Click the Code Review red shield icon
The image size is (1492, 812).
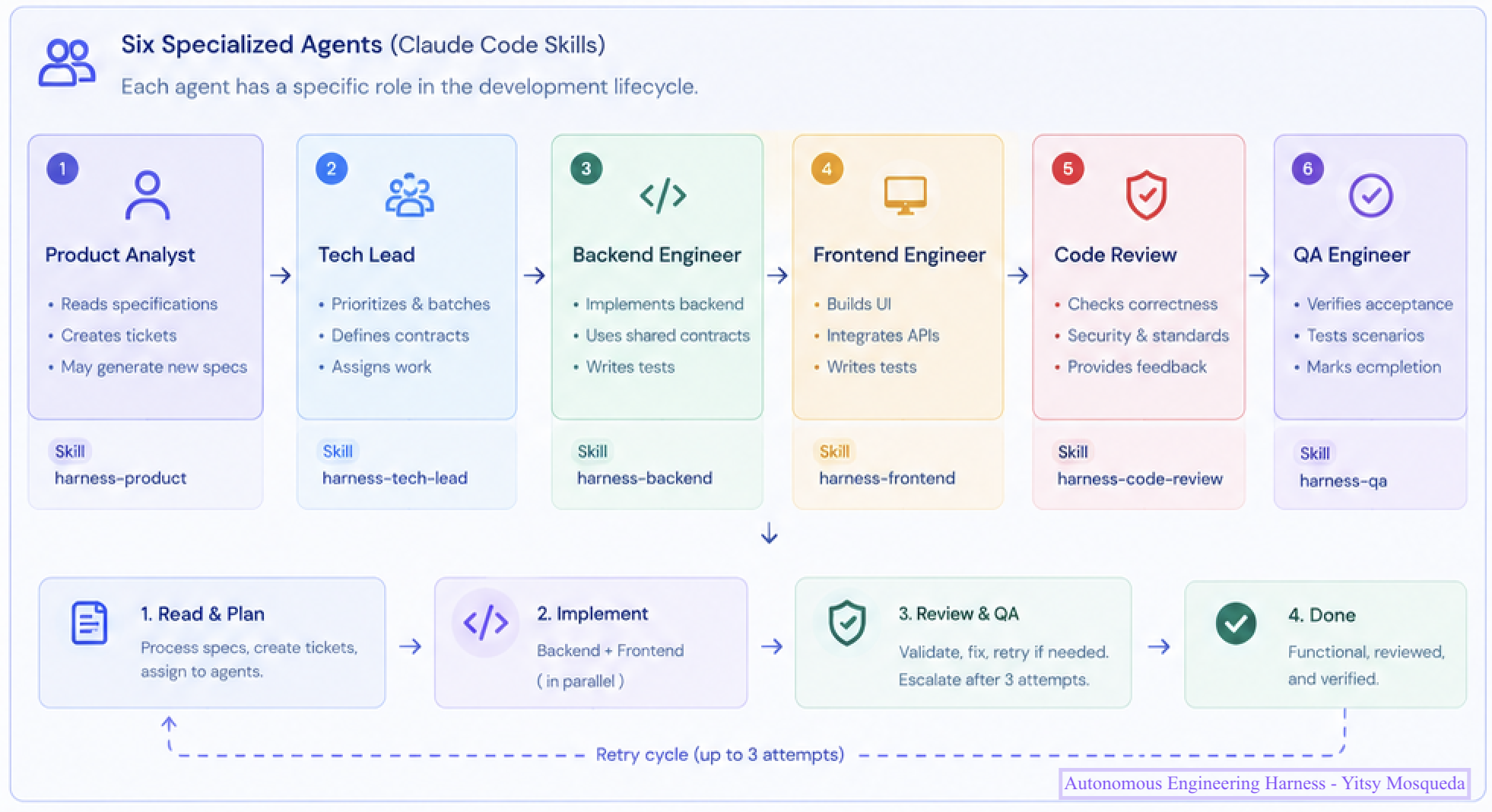(x=1146, y=195)
